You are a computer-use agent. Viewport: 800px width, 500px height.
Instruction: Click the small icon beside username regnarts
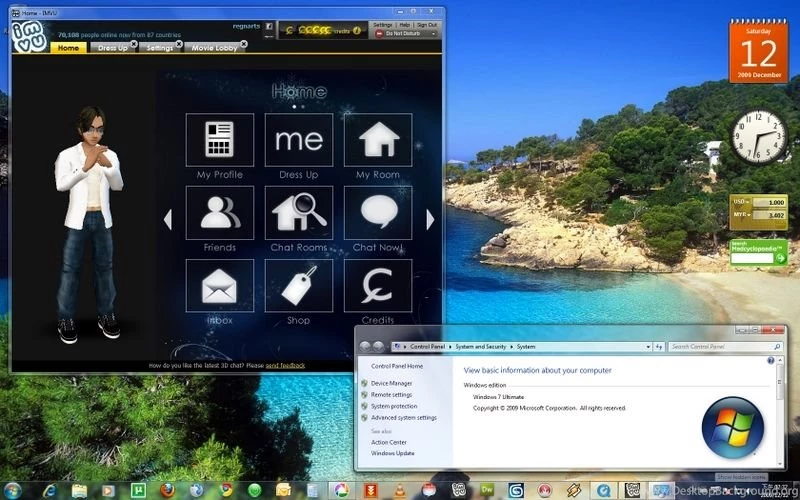coord(269,26)
